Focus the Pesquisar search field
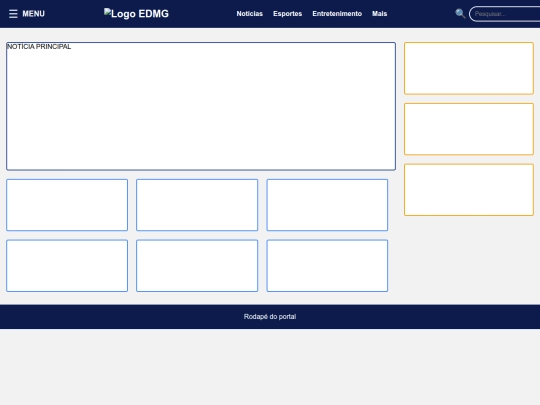 pyautogui.click(x=505, y=14)
